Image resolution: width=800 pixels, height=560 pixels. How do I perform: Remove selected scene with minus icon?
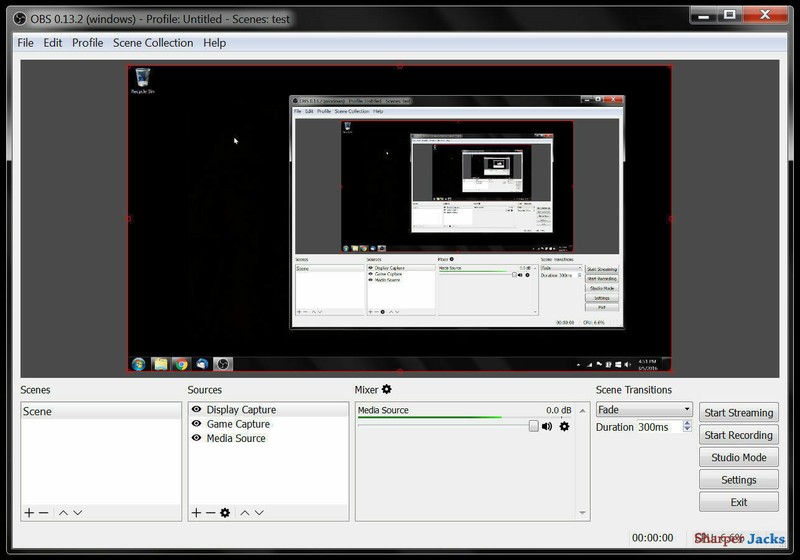[x=43, y=513]
